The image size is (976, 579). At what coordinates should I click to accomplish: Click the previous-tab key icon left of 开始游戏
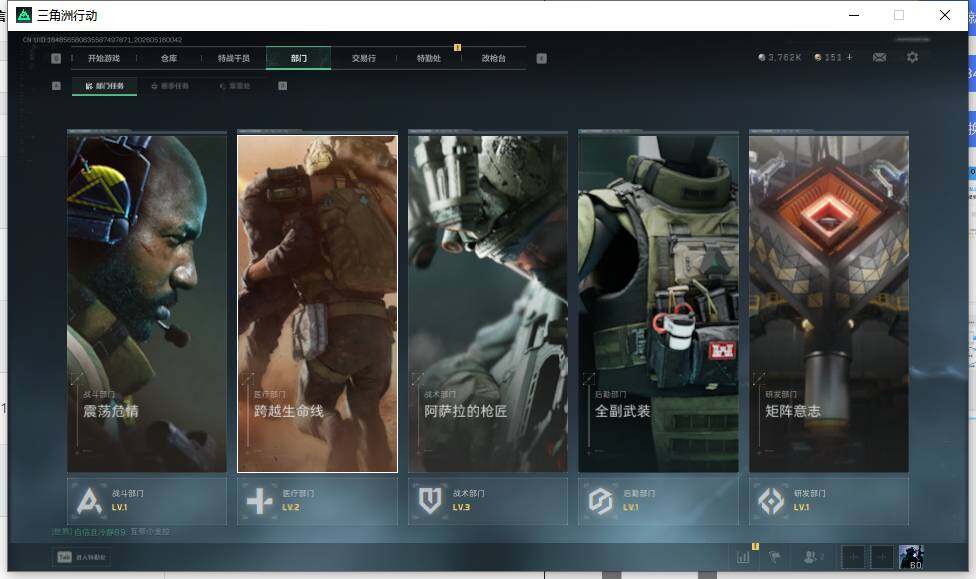coord(56,59)
